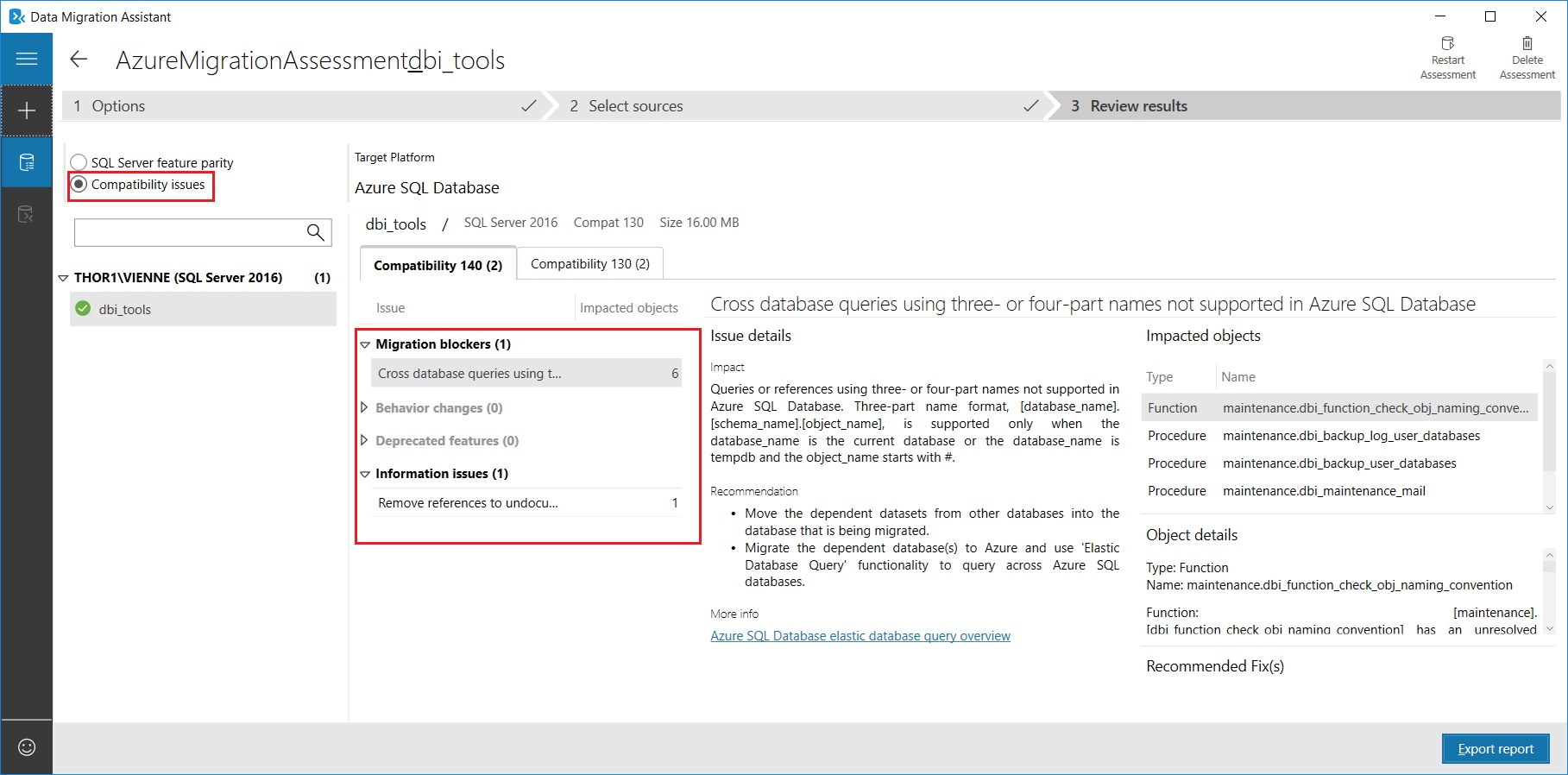Expand Behavior changes group
Viewport: 1568px width, 775px height.
tap(364, 407)
